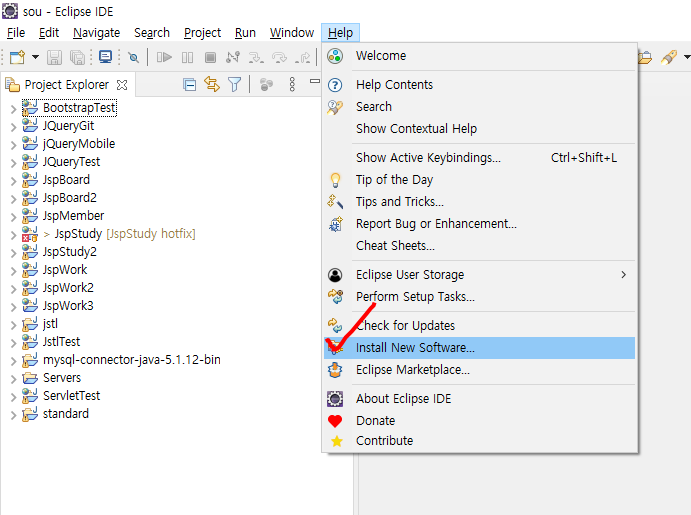Click the Save All toolbar icon
Viewport: 691px width, 515px height.
pyautogui.click(x=78, y=57)
